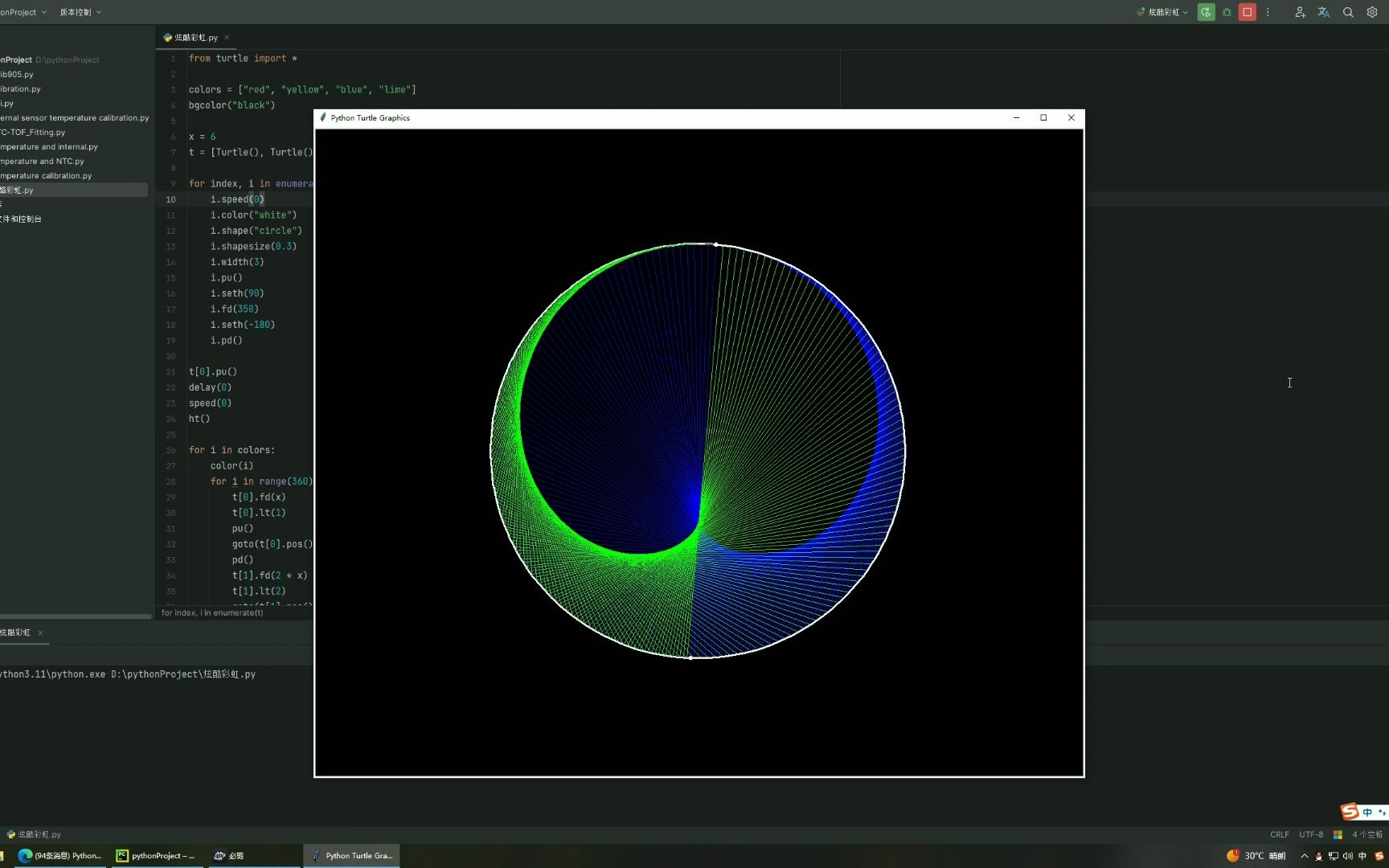Screen dimensions: 1389x868
Task: Click the project tree horizontal scrollbar
Action: pos(76,616)
